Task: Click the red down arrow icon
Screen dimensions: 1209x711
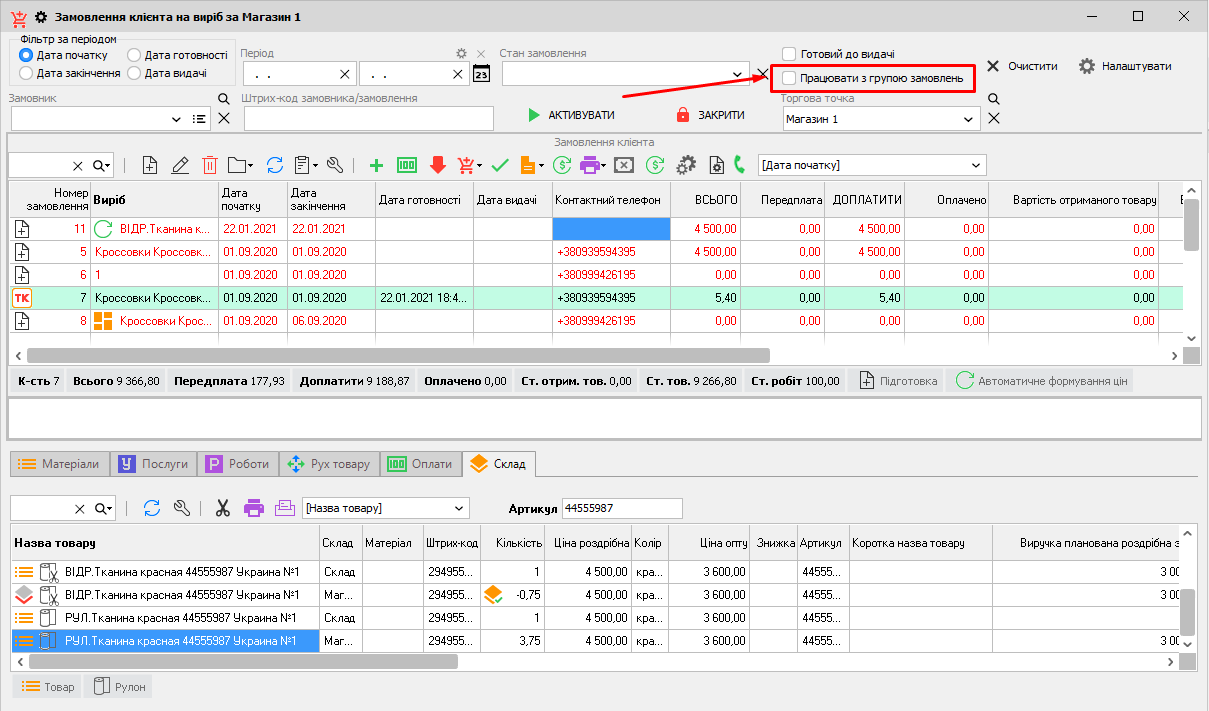Action: (x=437, y=165)
